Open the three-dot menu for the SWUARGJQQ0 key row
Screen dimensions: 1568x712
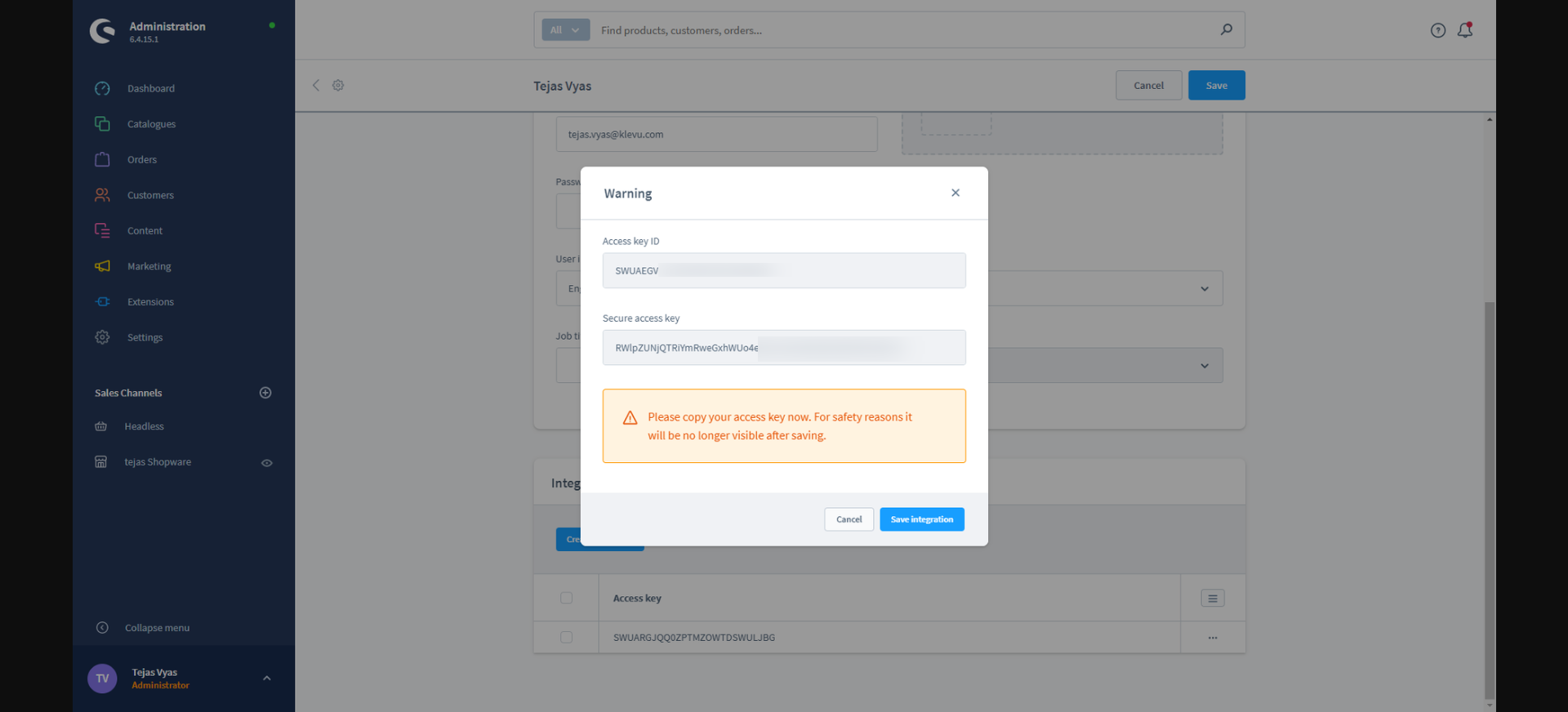click(x=1213, y=638)
